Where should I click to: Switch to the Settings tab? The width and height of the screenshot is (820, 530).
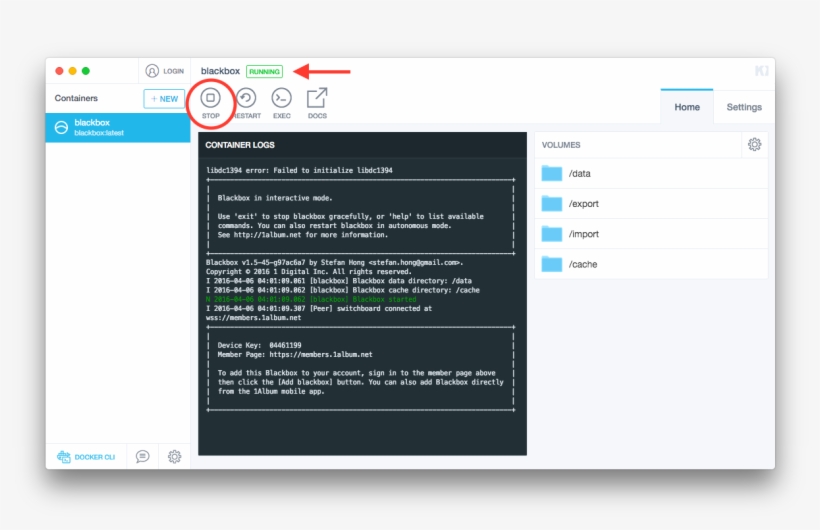[x=744, y=107]
